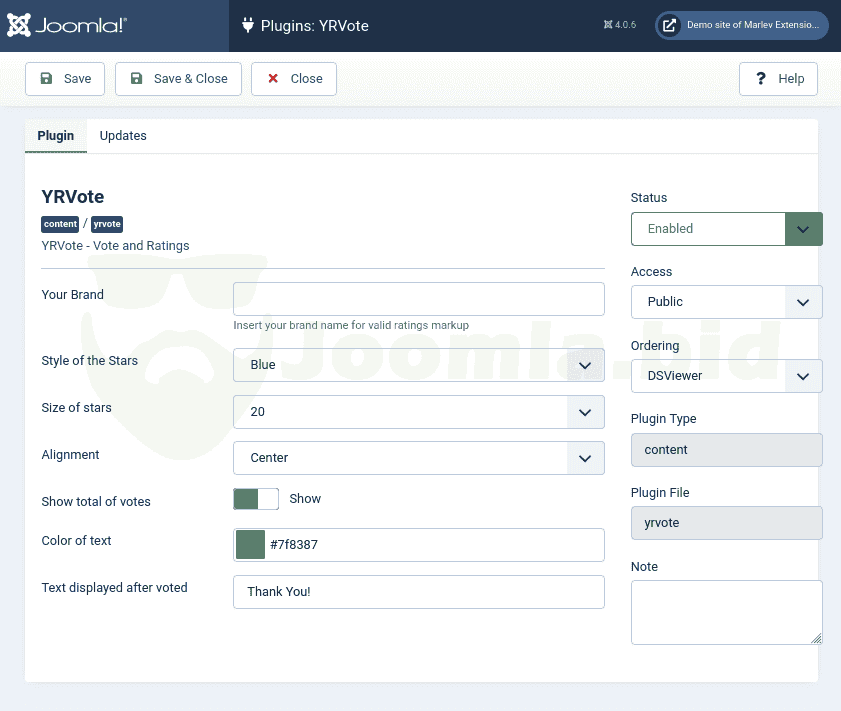
Task: Click the Your Brand input field
Action: pyautogui.click(x=418, y=299)
